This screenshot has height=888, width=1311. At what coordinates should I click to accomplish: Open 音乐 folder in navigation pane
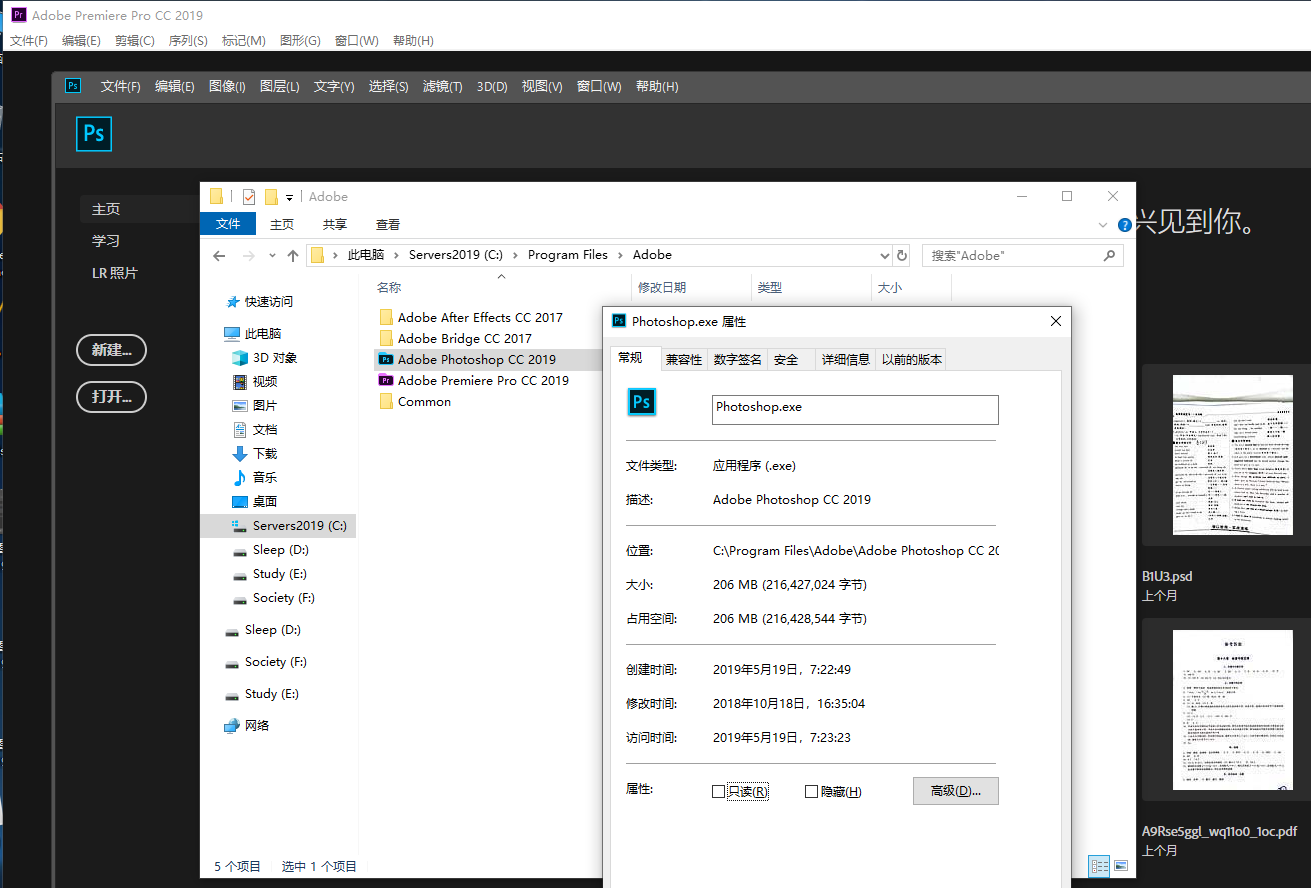(x=254, y=477)
